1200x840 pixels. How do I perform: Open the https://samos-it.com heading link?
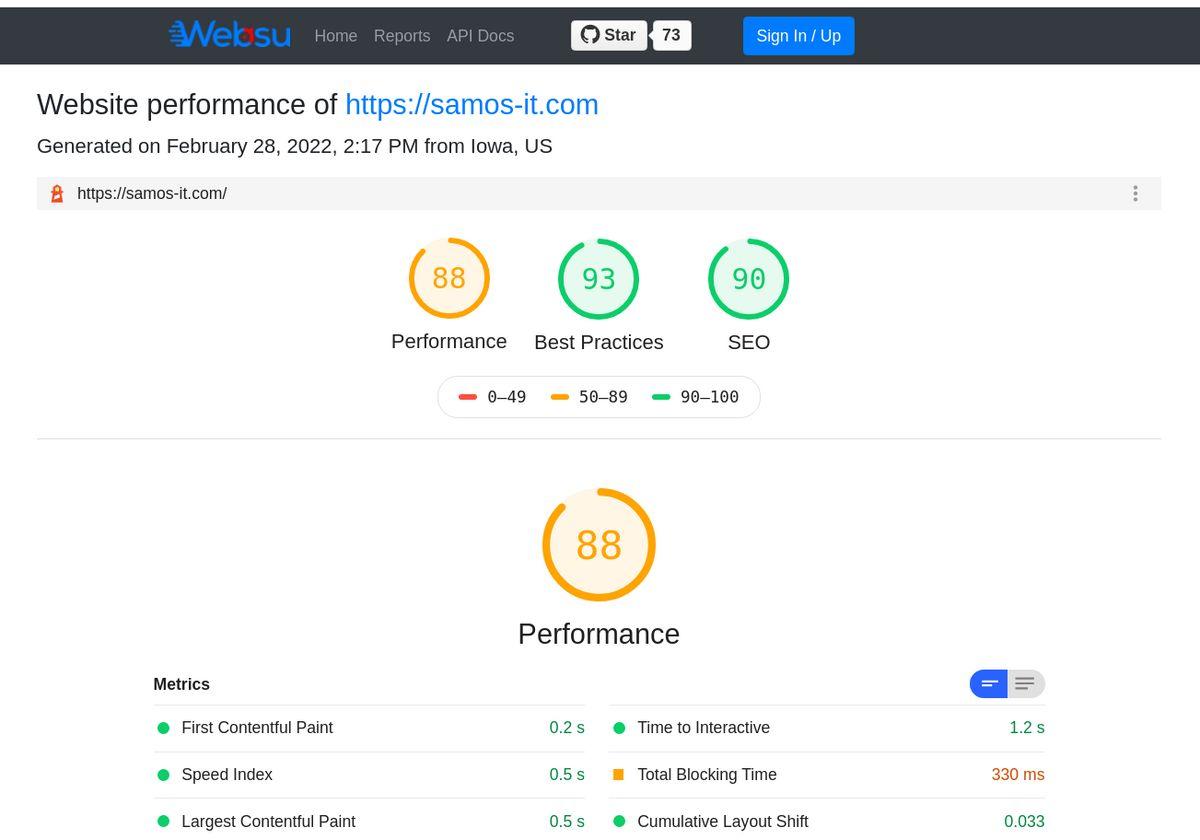(472, 105)
